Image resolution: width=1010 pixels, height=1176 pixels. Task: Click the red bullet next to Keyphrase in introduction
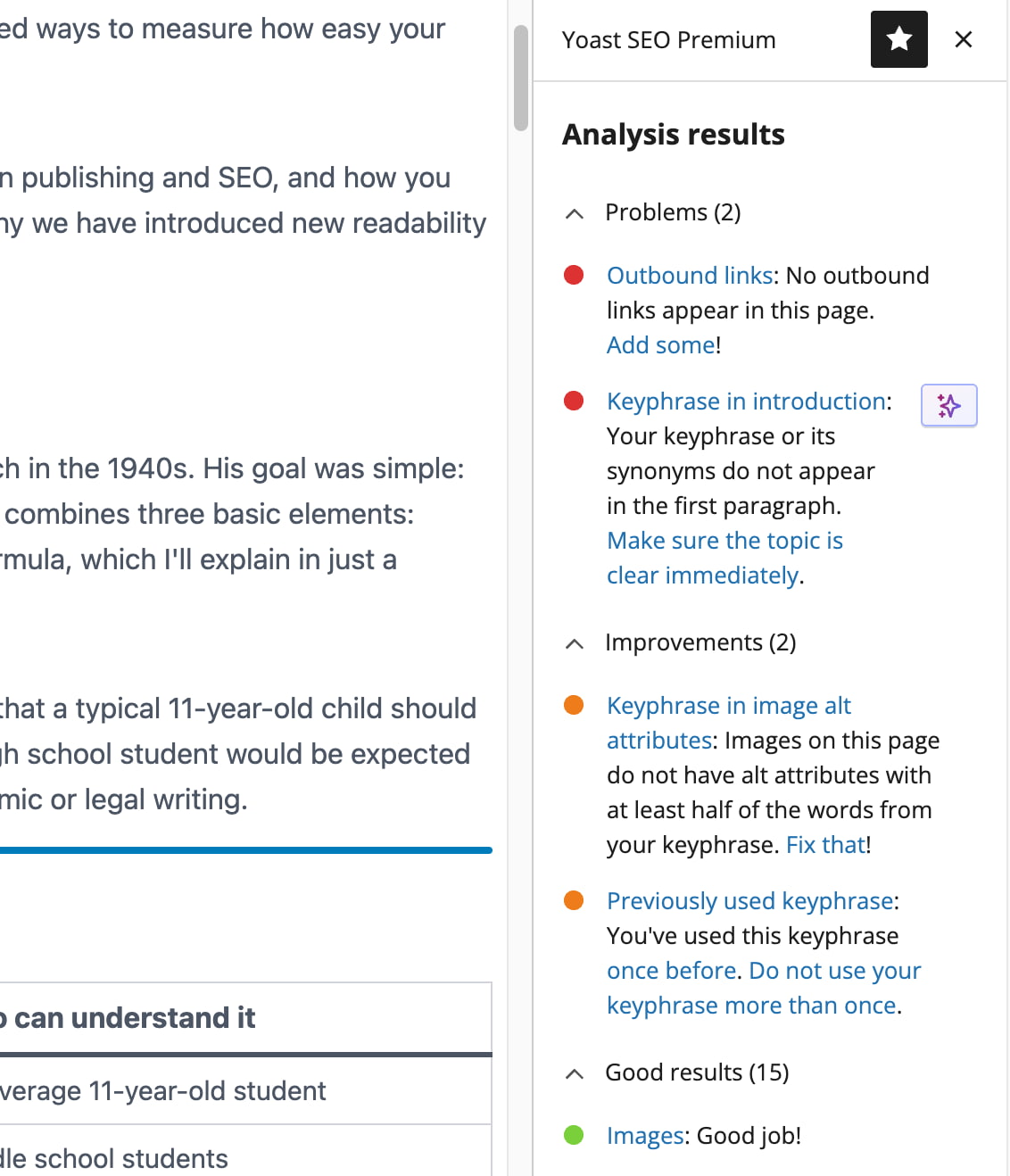[574, 402]
